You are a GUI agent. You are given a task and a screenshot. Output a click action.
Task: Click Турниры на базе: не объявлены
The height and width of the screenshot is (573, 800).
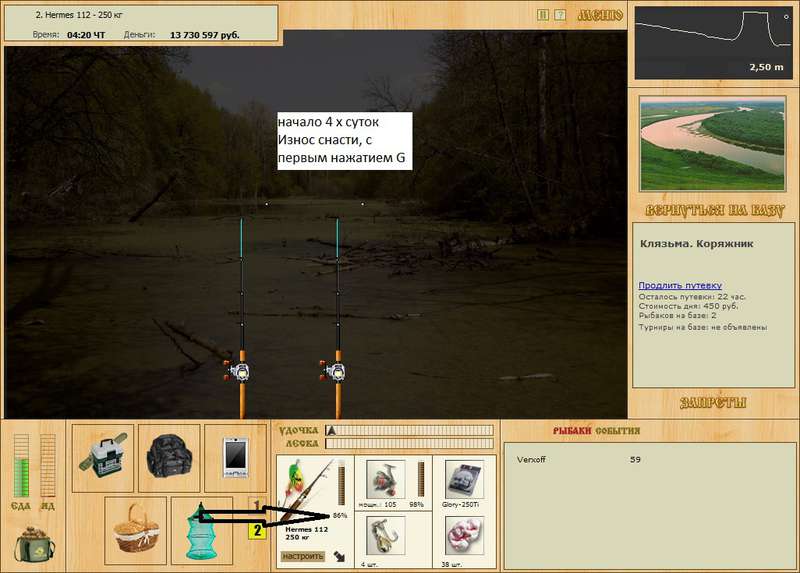pos(703,327)
